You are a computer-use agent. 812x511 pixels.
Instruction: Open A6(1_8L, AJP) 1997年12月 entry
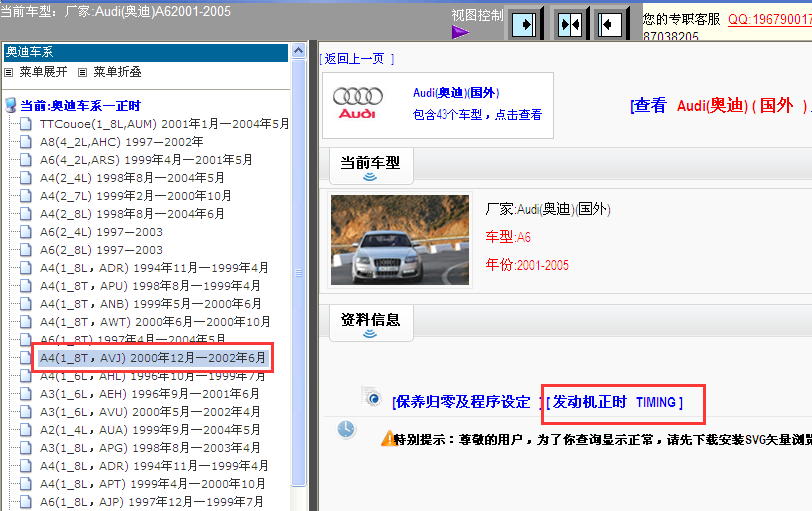(x=151, y=501)
